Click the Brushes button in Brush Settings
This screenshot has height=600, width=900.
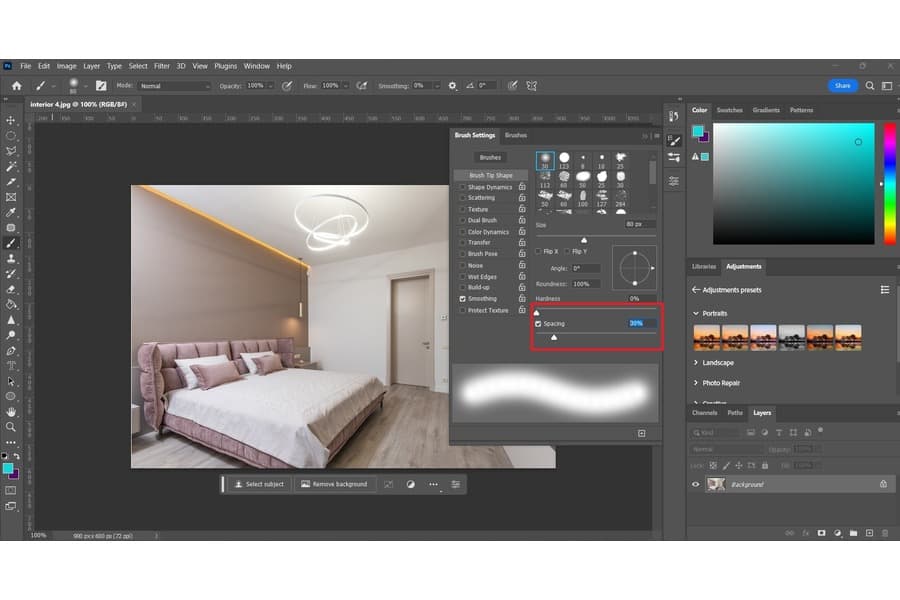(x=490, y=157)
